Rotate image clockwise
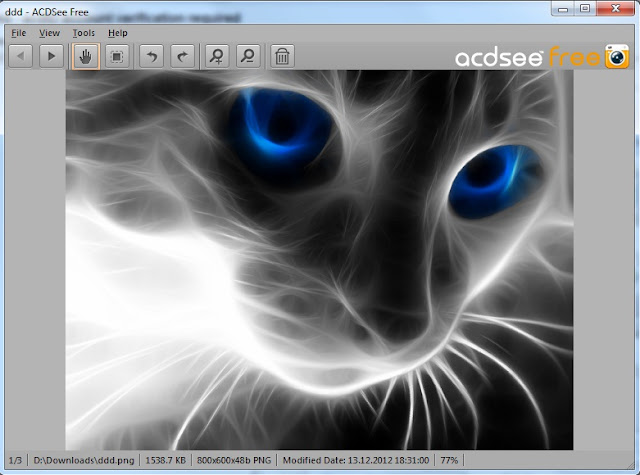 (x=182, y=56)
